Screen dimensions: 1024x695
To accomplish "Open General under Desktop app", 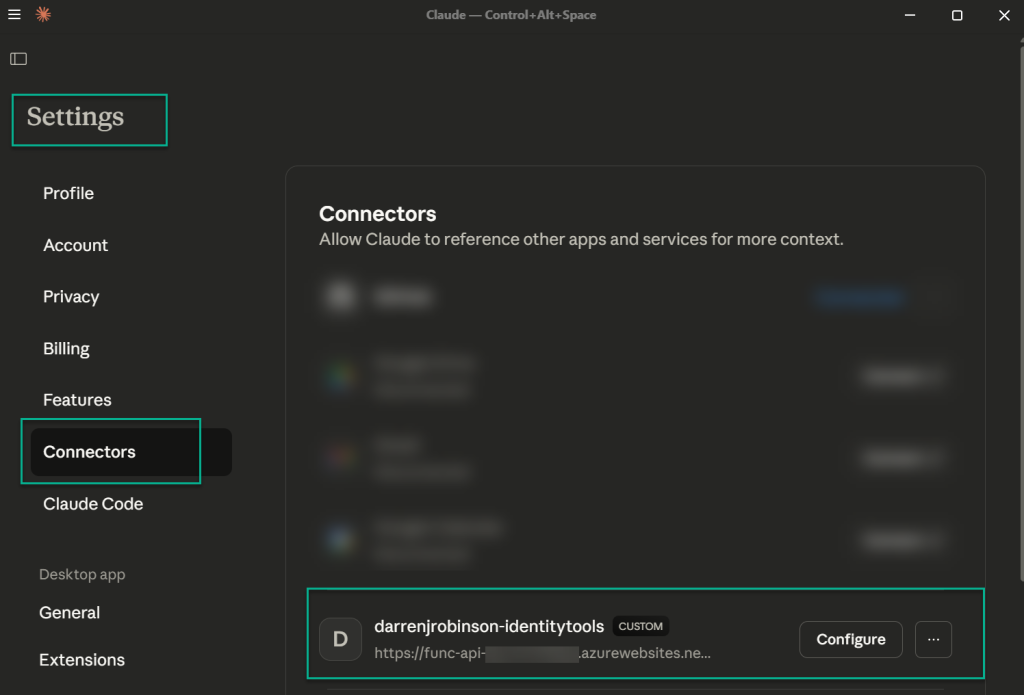I will click(69, 613).
